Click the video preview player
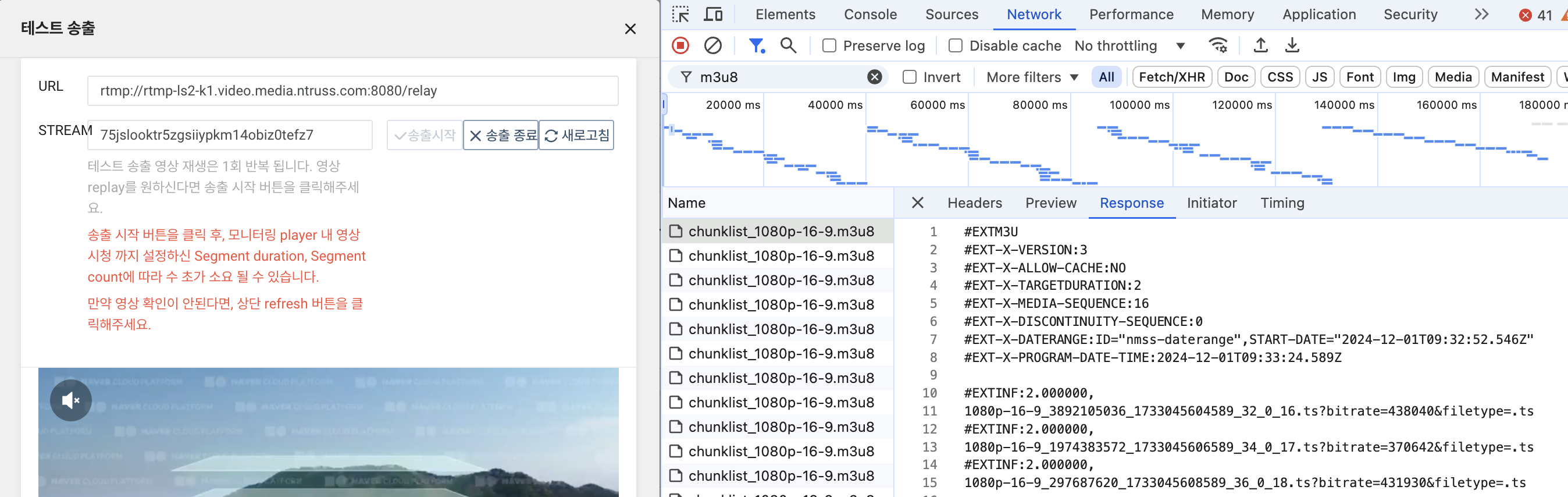 click(328, 432)
